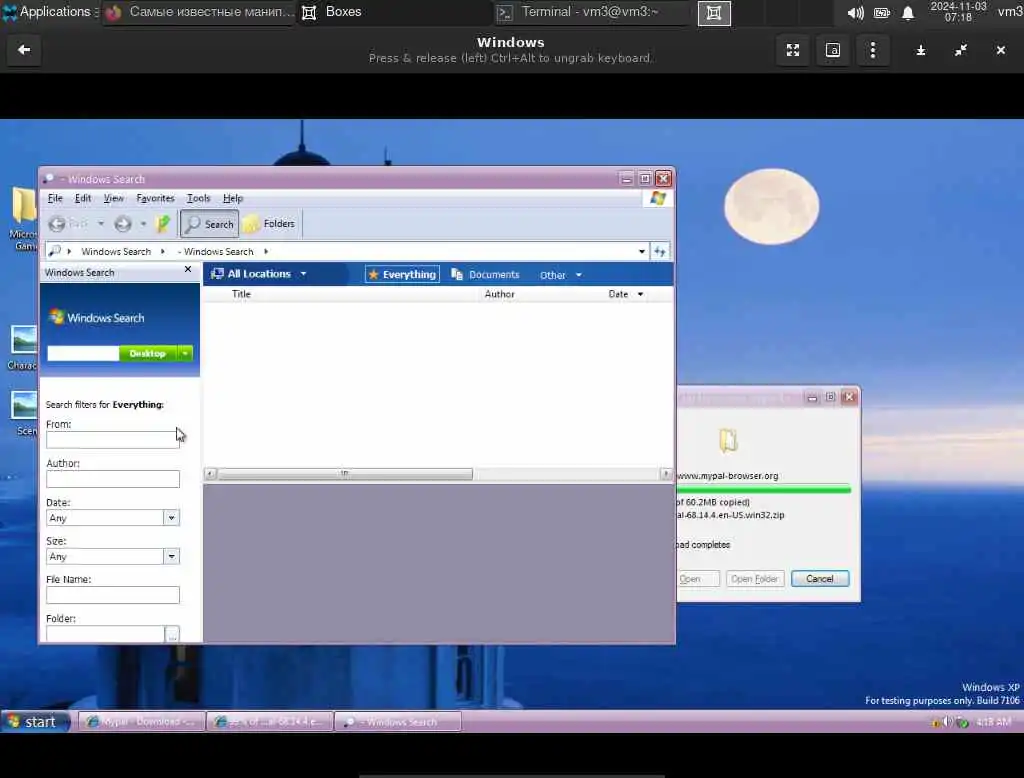Open the All Locations dropdown
This screenshot has width=1024, height=778.
(259, 274)
